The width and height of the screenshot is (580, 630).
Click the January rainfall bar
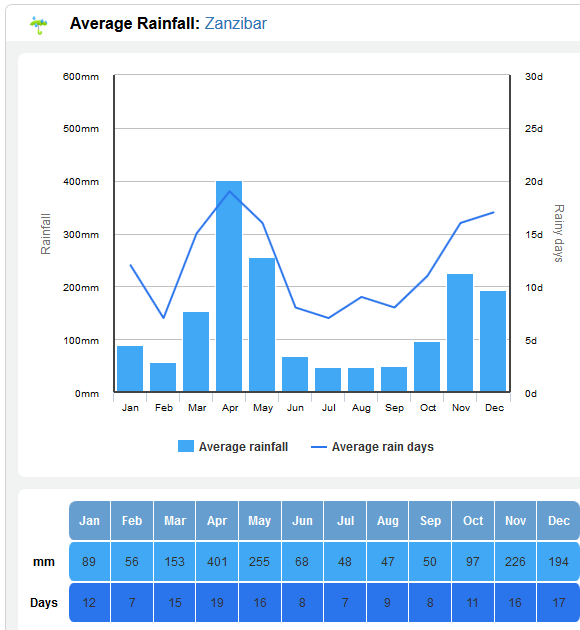pos(130,368)
